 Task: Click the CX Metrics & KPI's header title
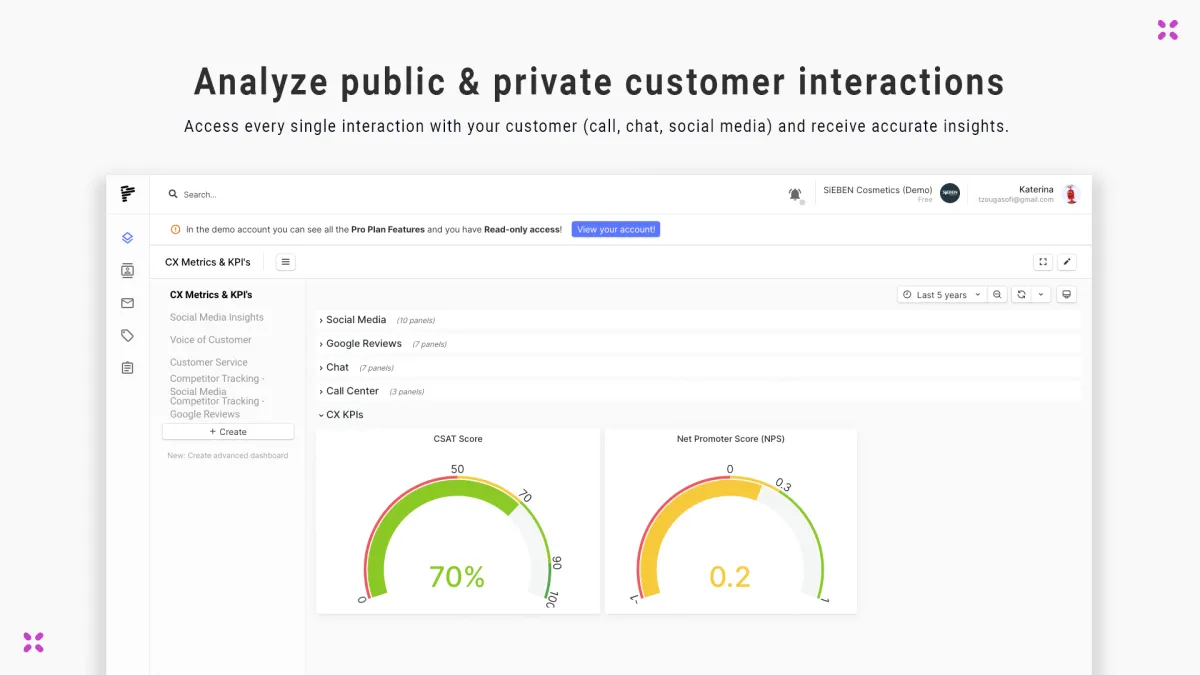coord(208,262)
